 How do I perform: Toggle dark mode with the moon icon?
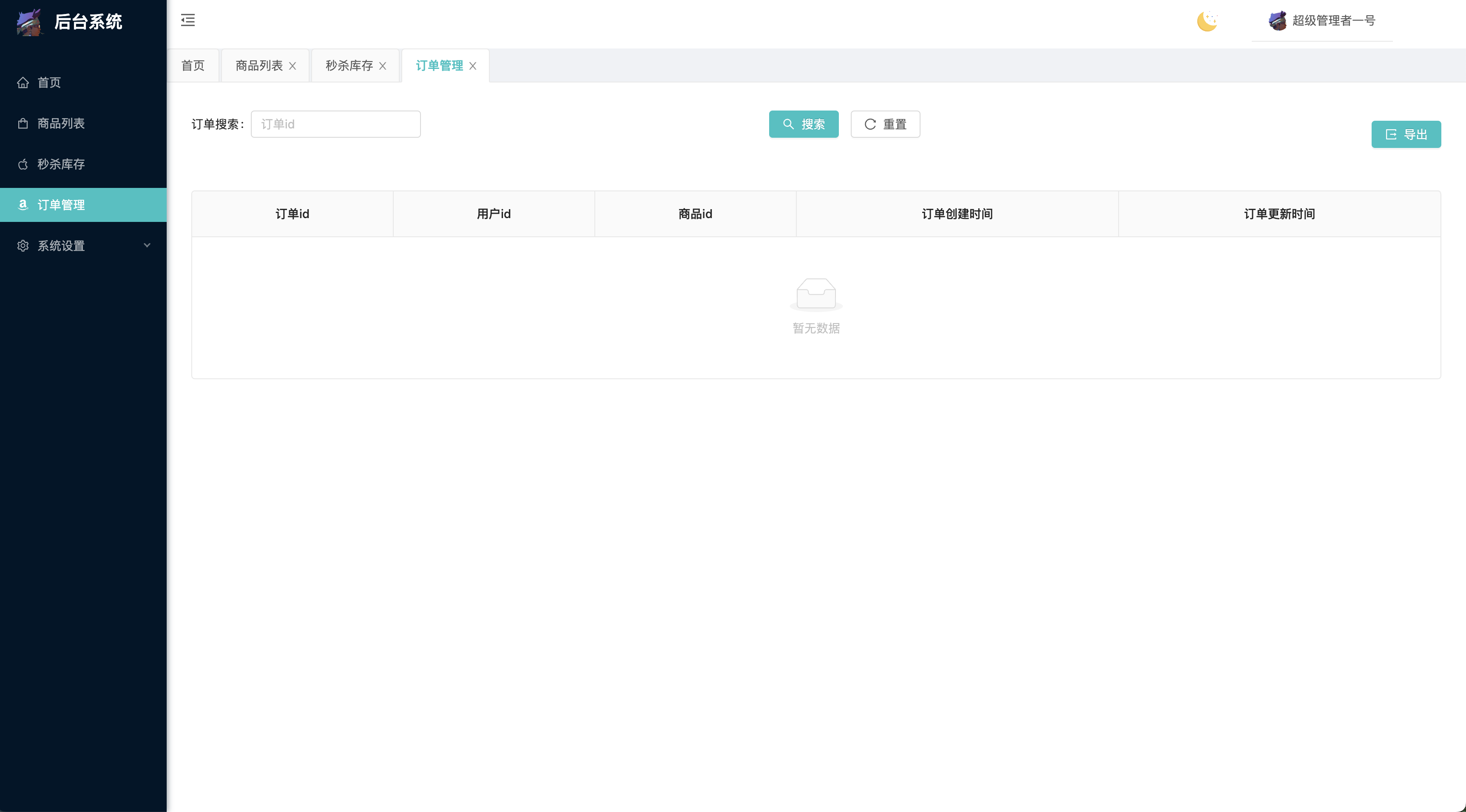(x=1207, y=21)
